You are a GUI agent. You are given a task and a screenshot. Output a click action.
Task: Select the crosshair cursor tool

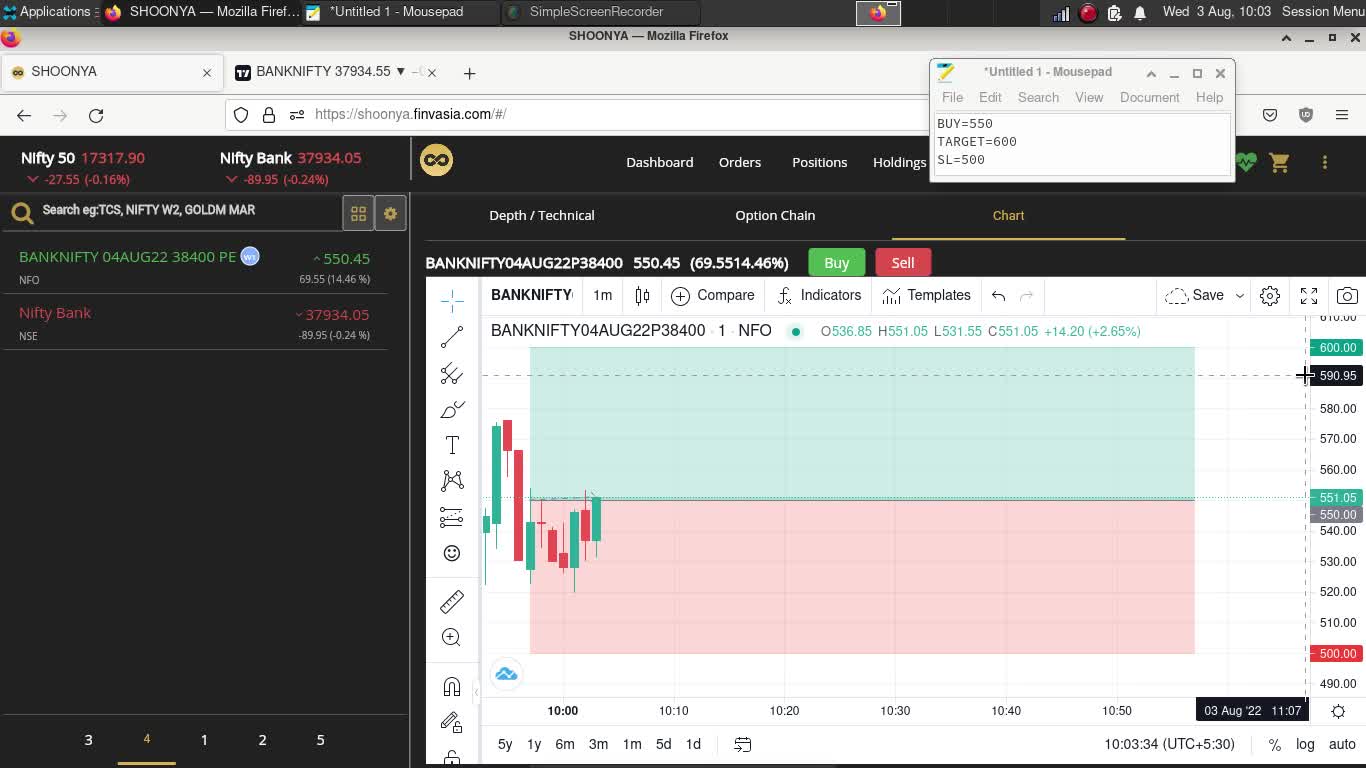pyautogui.click(x=452, y=301)
